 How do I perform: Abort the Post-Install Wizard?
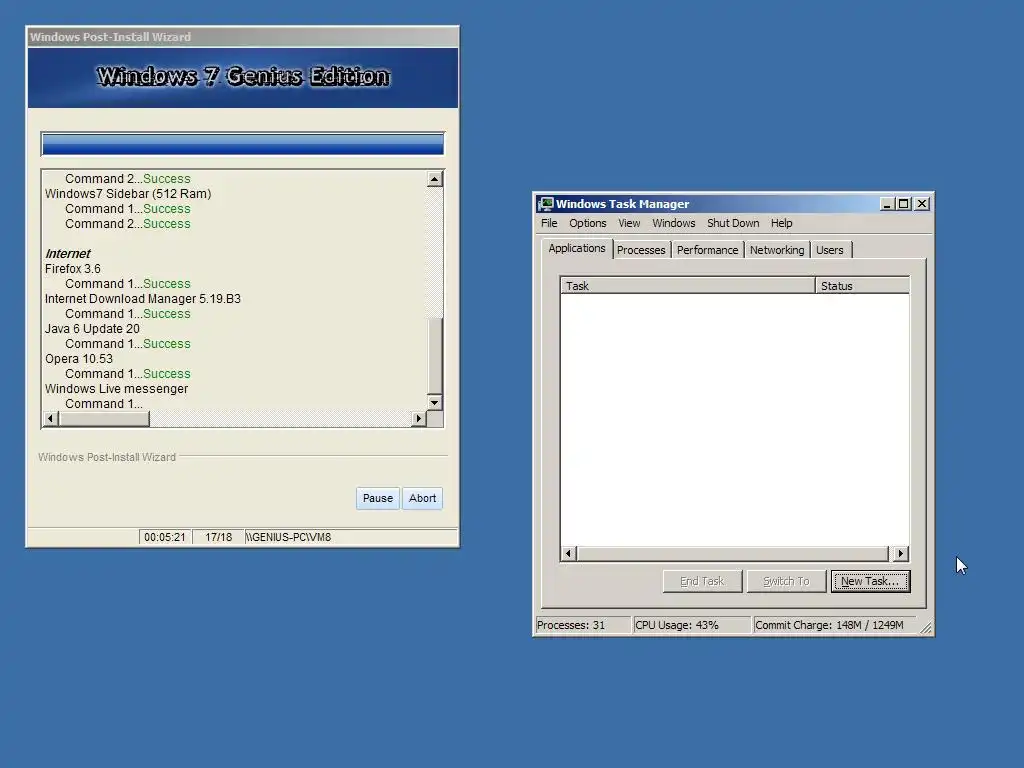pos(423,498)
